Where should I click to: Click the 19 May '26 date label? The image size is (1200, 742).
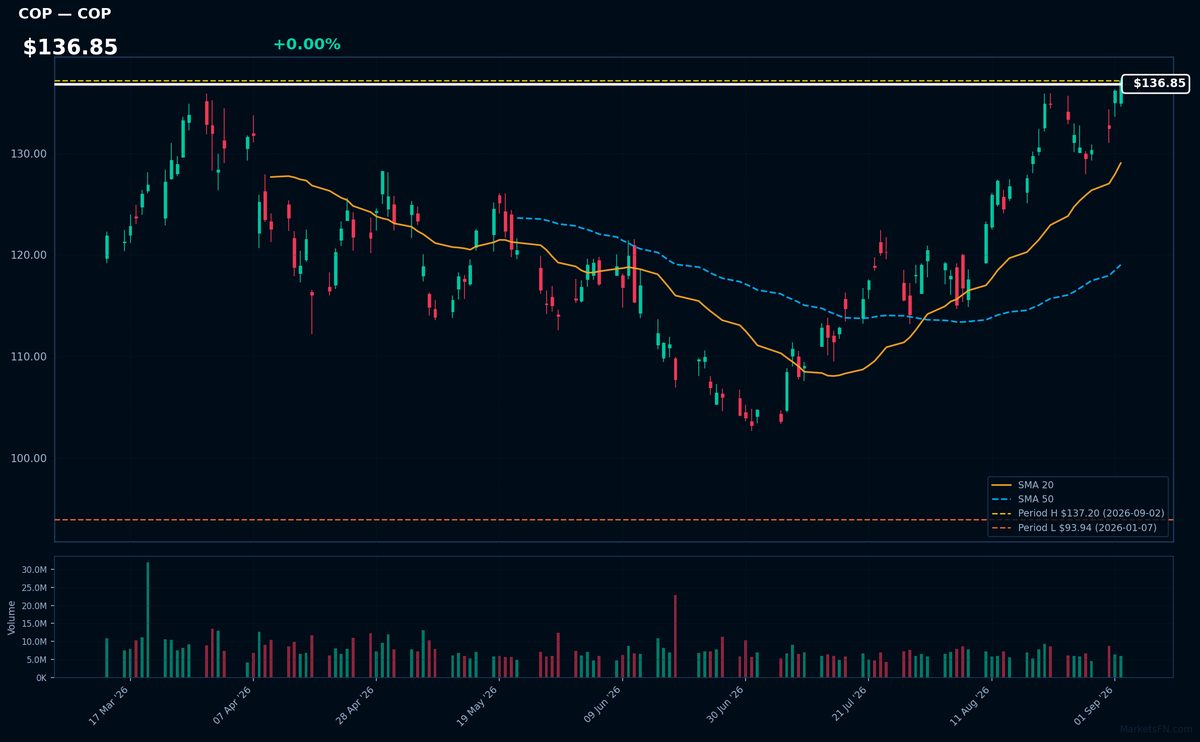478,706
